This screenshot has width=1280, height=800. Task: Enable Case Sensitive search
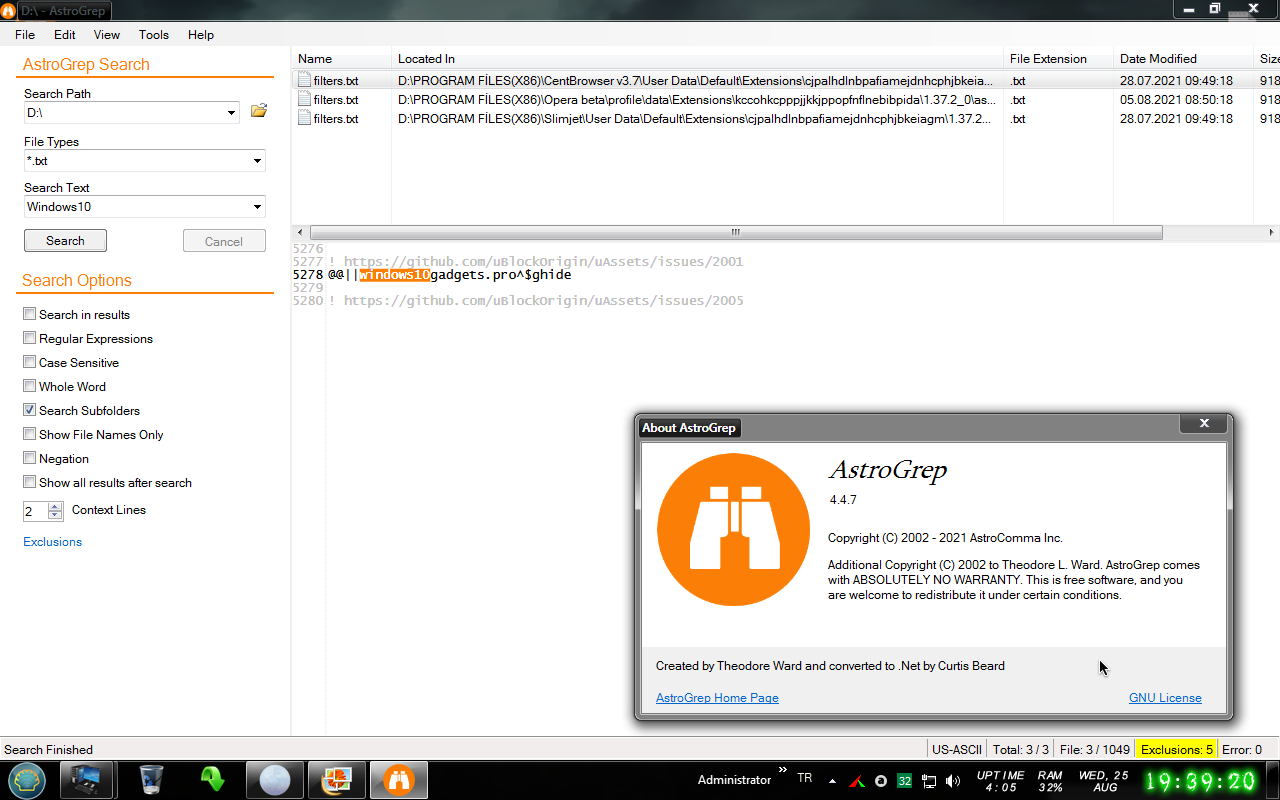click(x=30, y=362)
